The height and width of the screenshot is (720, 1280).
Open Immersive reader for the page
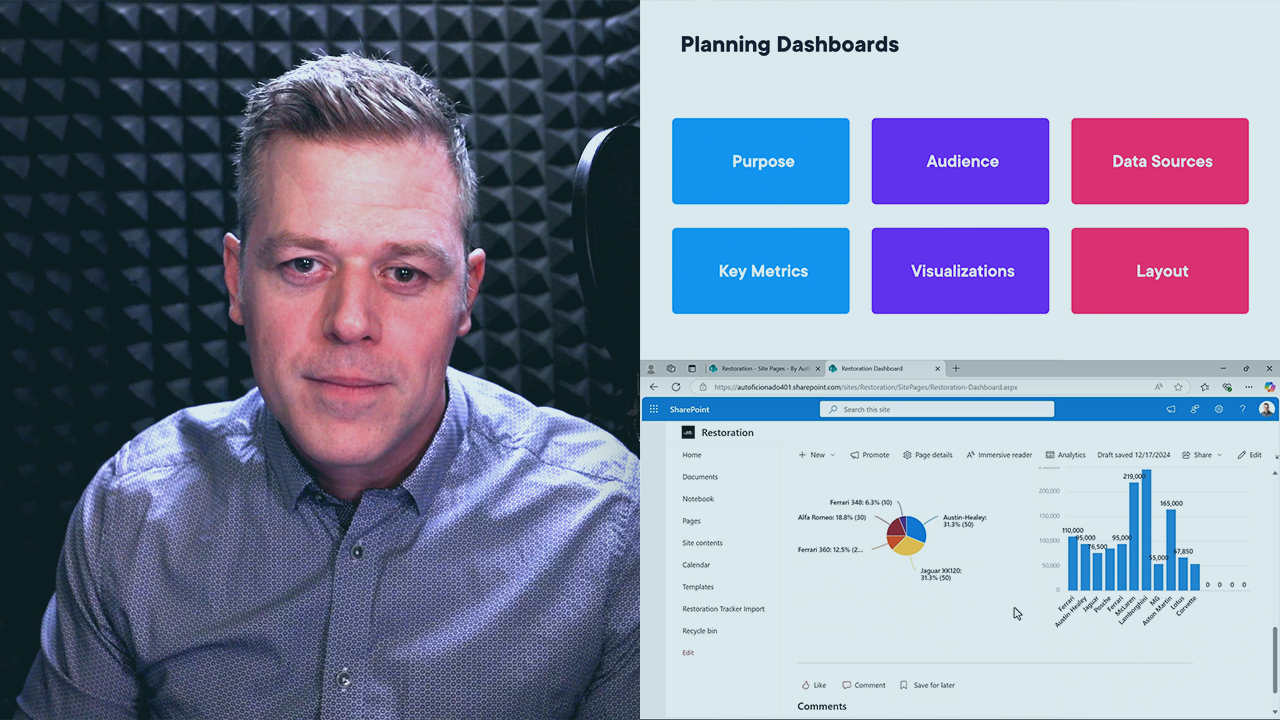(999, 455)
